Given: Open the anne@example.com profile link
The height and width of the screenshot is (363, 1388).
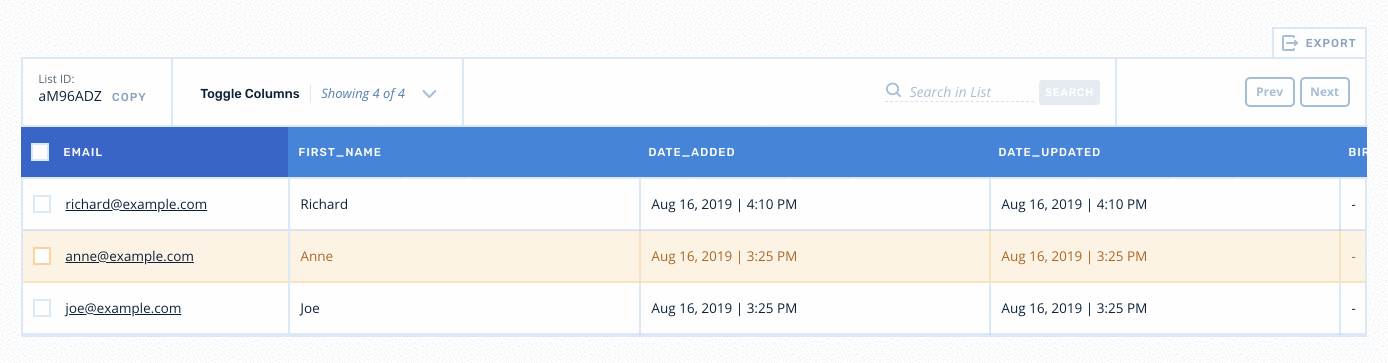Looking at the screenshot, I should pyautogui.click(x=129, y=256).
